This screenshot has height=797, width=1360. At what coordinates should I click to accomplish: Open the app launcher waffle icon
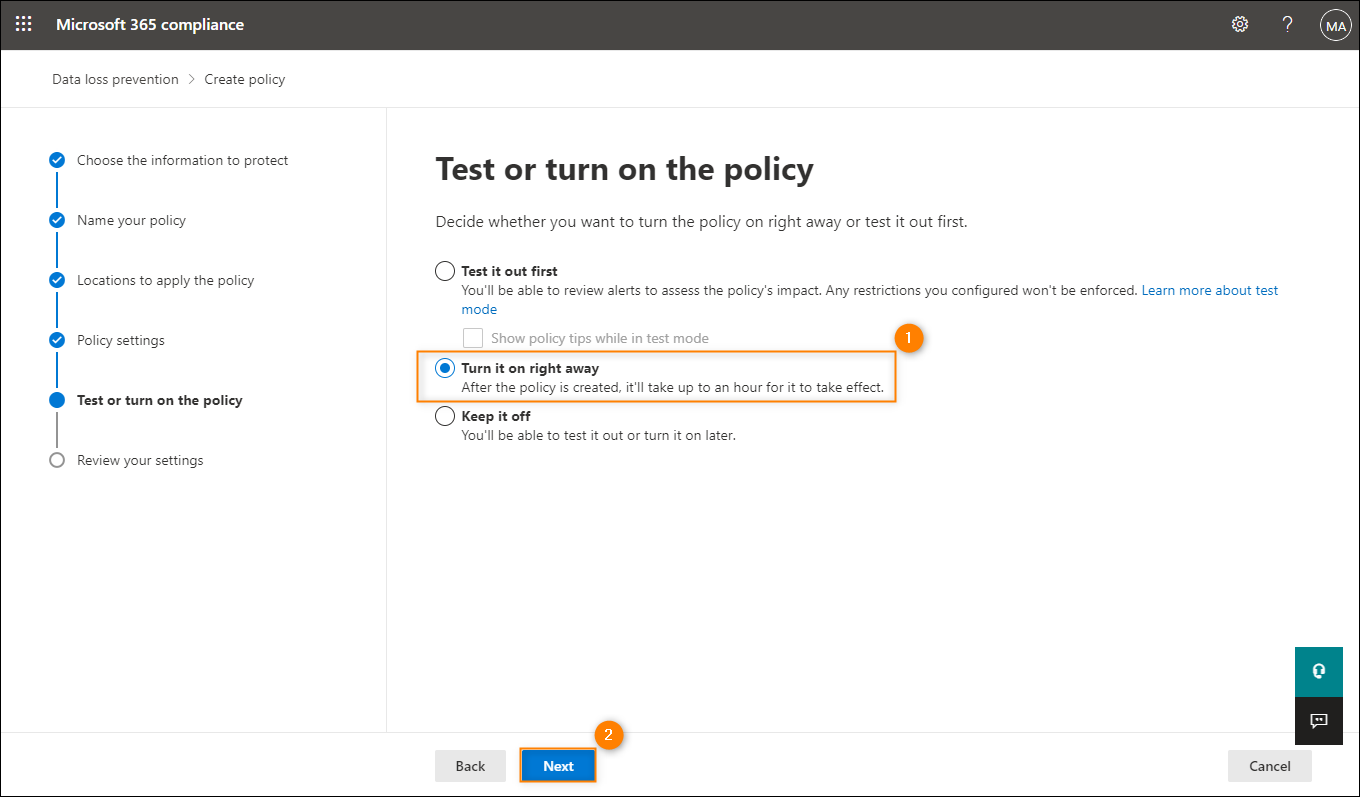click(24, 24)
